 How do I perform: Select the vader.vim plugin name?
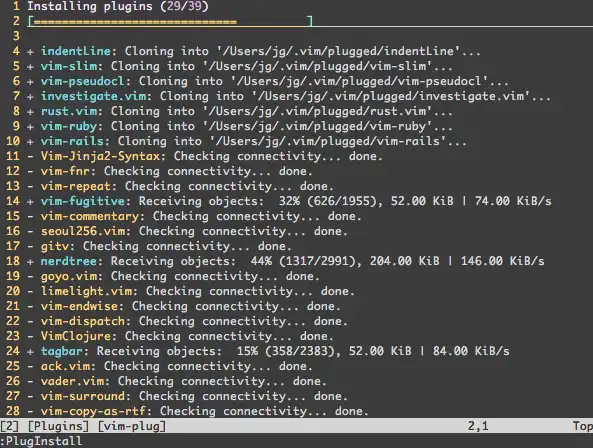coord(72,381)
